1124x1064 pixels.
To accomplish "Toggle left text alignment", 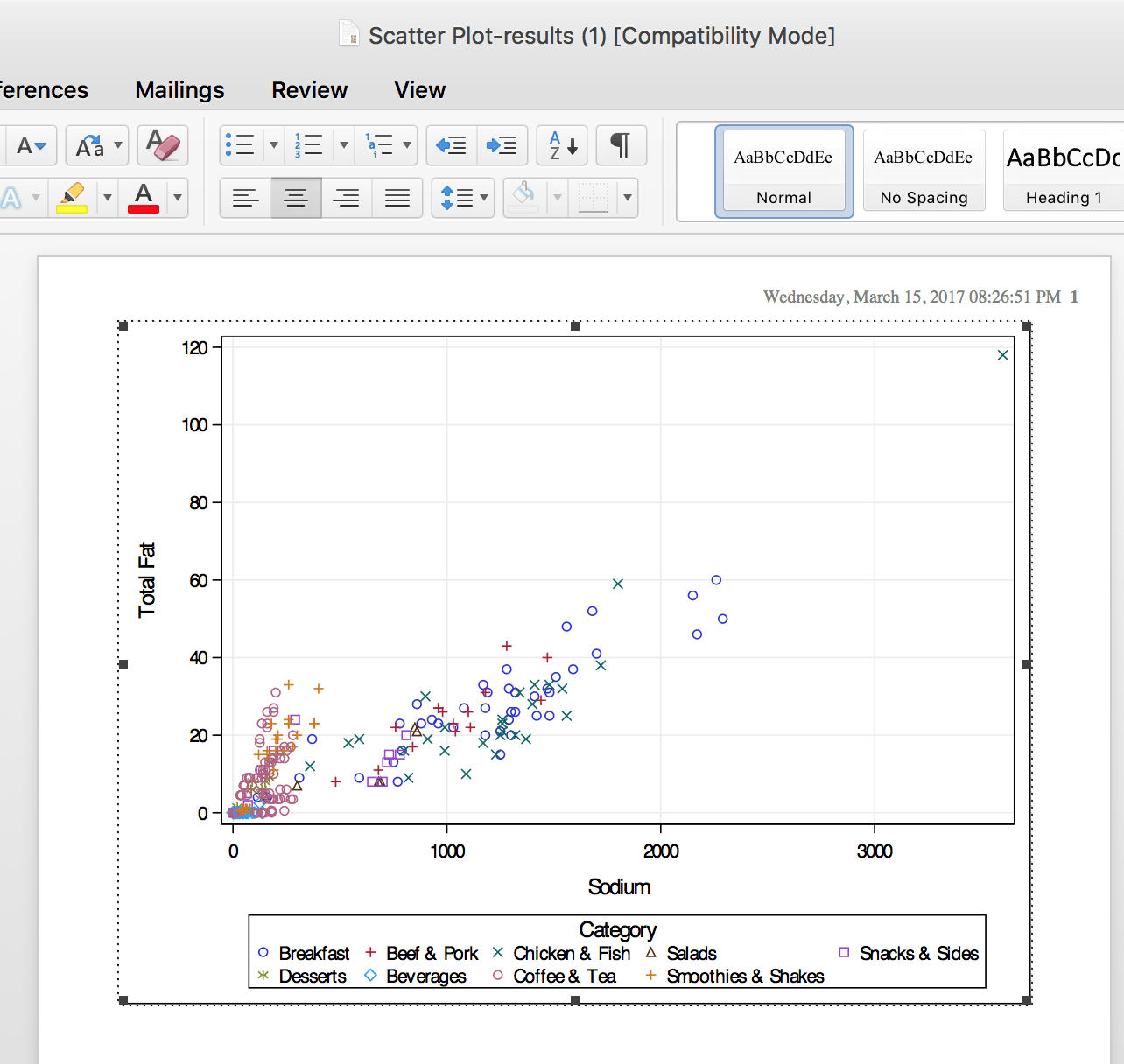I will pos(245,198).
